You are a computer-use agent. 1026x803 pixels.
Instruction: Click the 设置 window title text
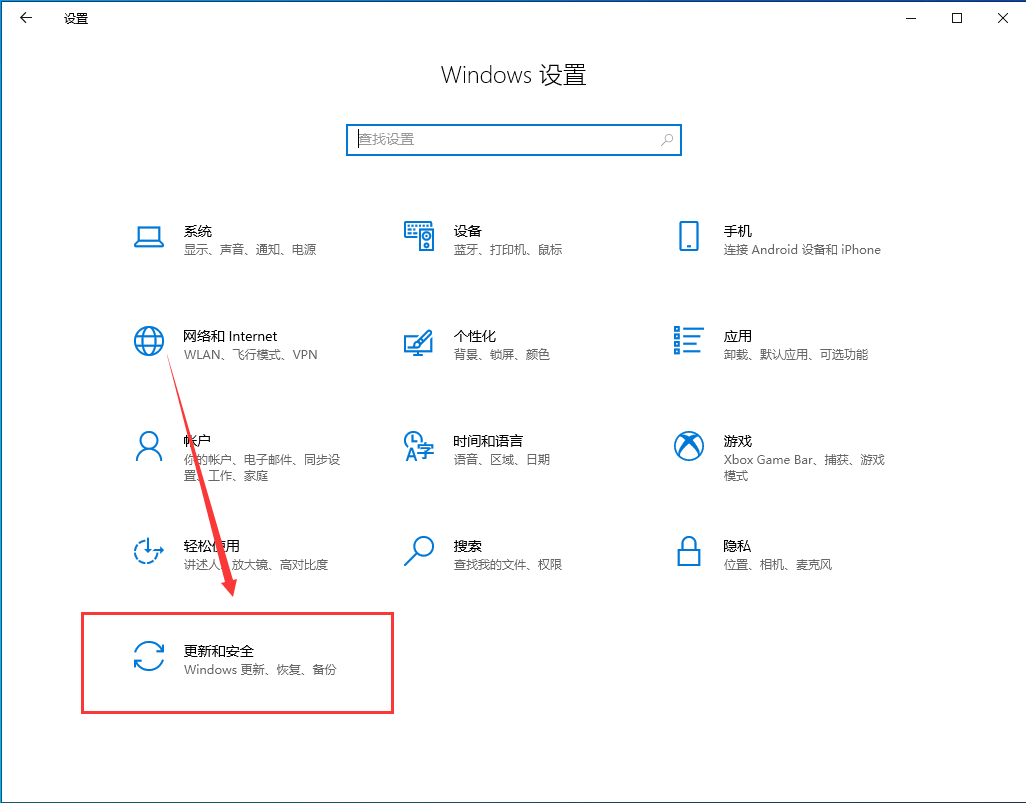76,18
